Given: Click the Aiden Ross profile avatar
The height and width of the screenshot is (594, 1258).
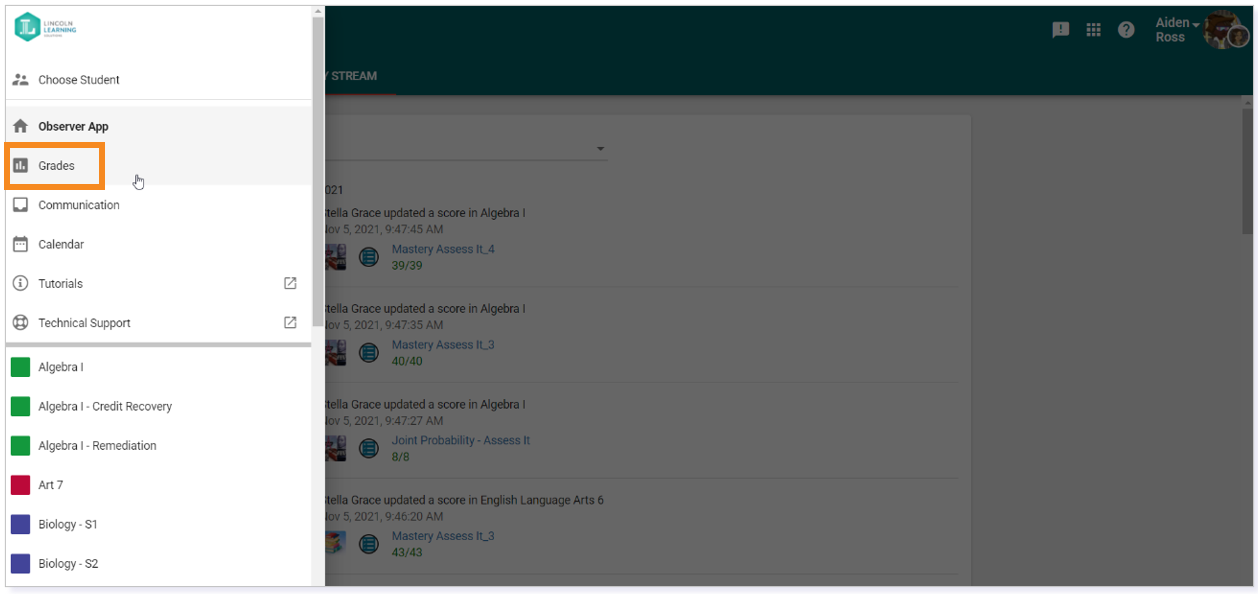Looking at the screenshot, I should (1225, 30).
